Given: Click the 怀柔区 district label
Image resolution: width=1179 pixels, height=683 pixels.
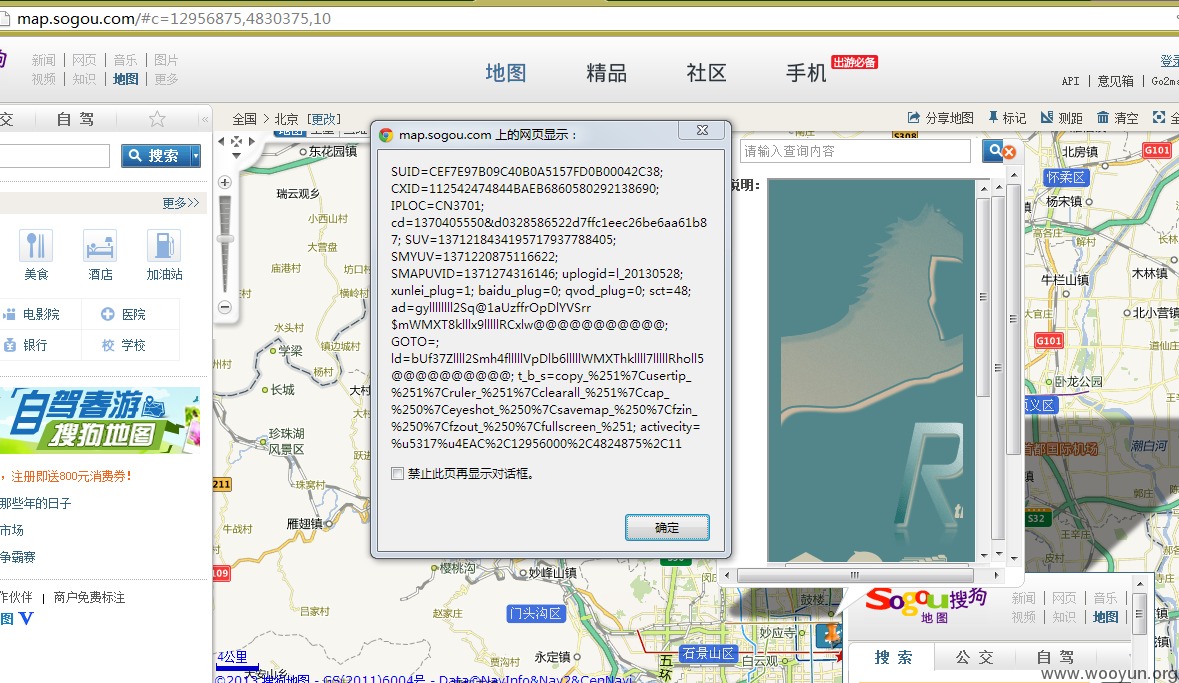Looking at the screenshot, I should (x=1065, y=178).
